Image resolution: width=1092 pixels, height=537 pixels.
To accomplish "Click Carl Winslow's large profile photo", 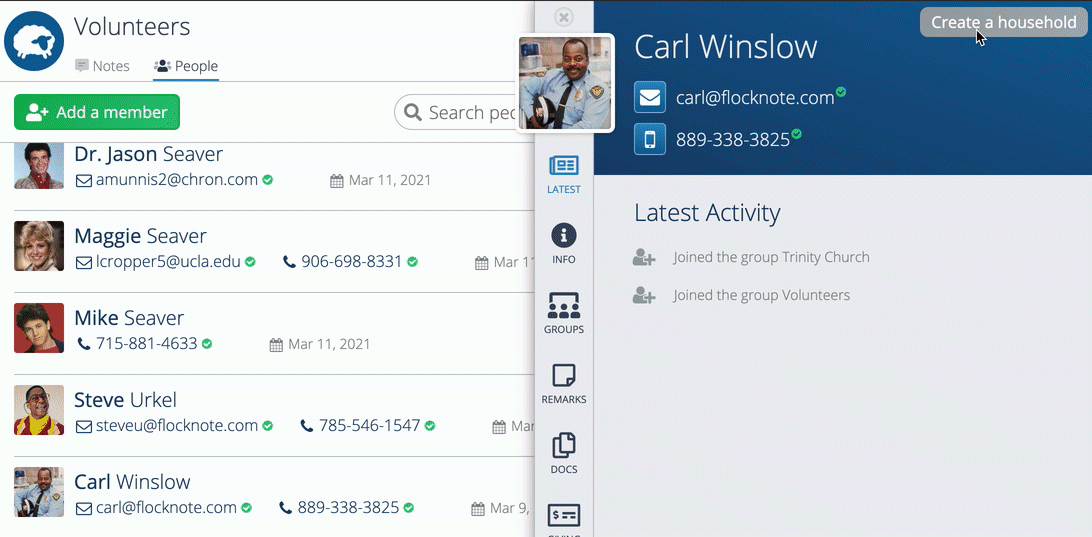I will coord(565,83).
